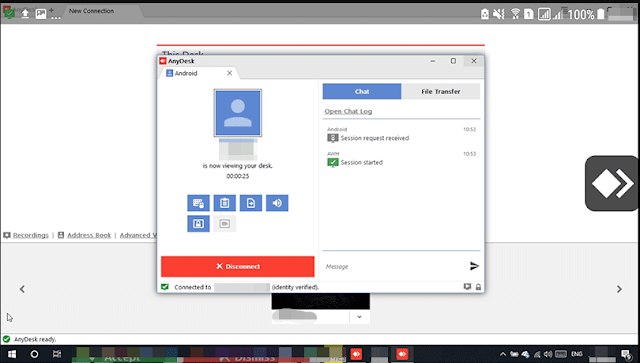640x363 pixels.
Task: Toggle lock desk permission icon
Action: pos(198,224)
